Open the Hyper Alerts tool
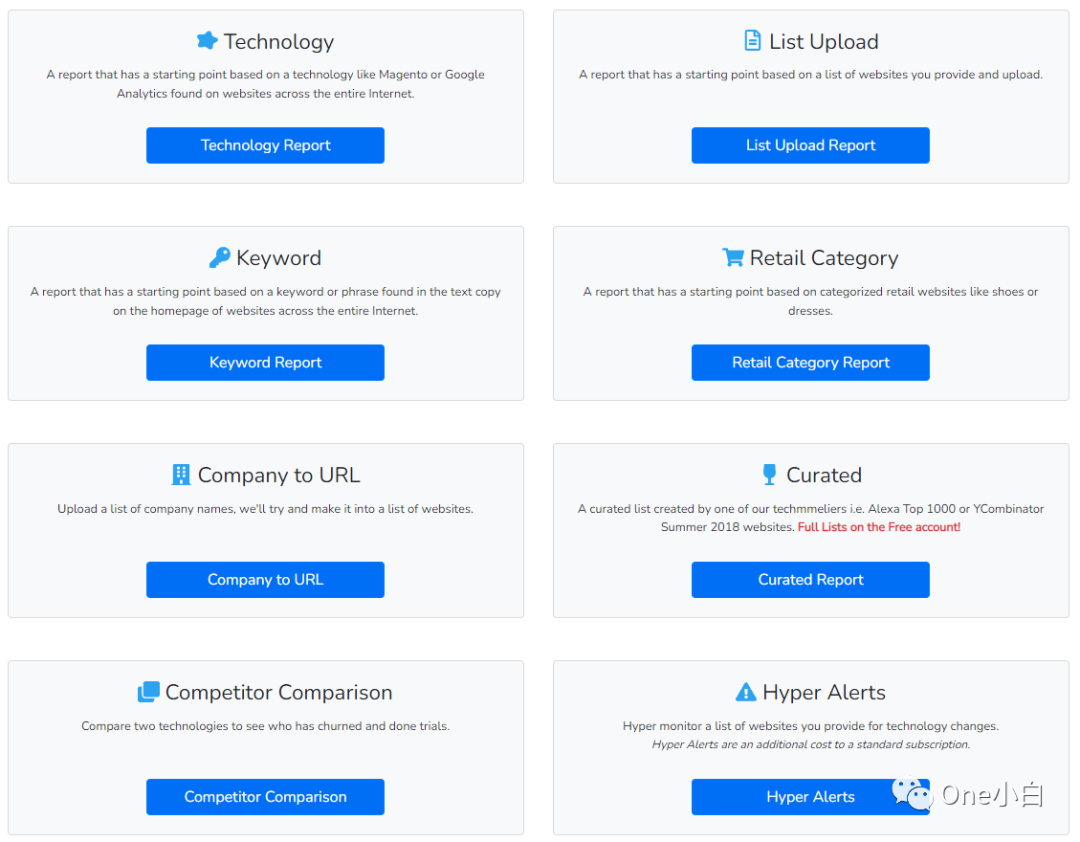 pyautogui.click(x=810, y=797)
